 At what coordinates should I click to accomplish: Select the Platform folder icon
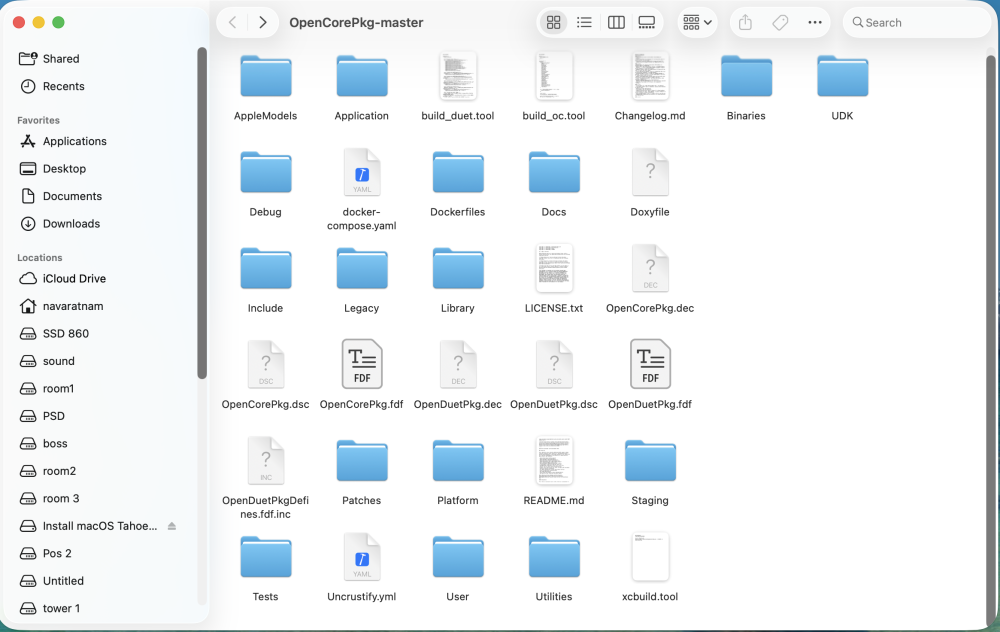[x=458, y=461]
